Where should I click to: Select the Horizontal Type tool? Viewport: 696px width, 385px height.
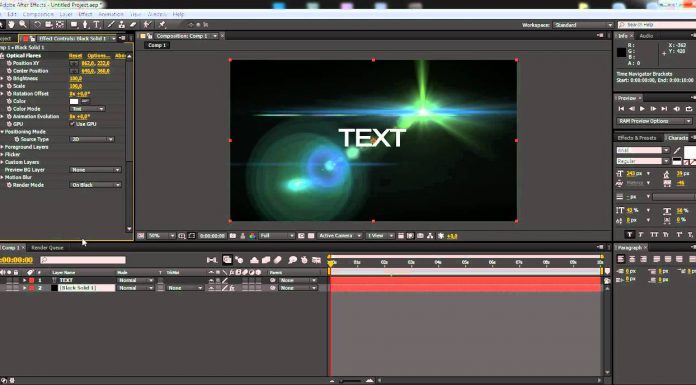[x=96, y=24]
